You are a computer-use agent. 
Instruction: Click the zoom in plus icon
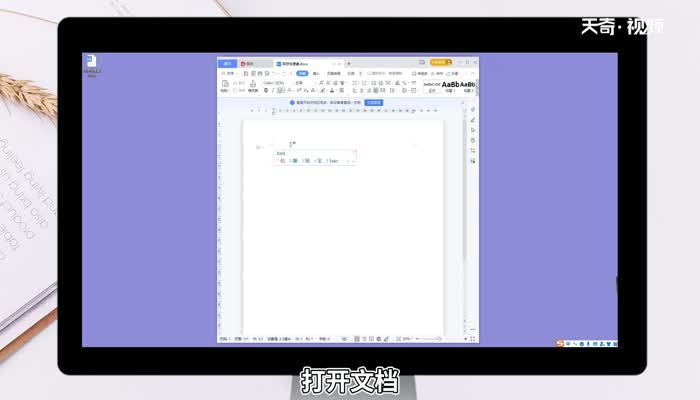(x=466, y=339)
